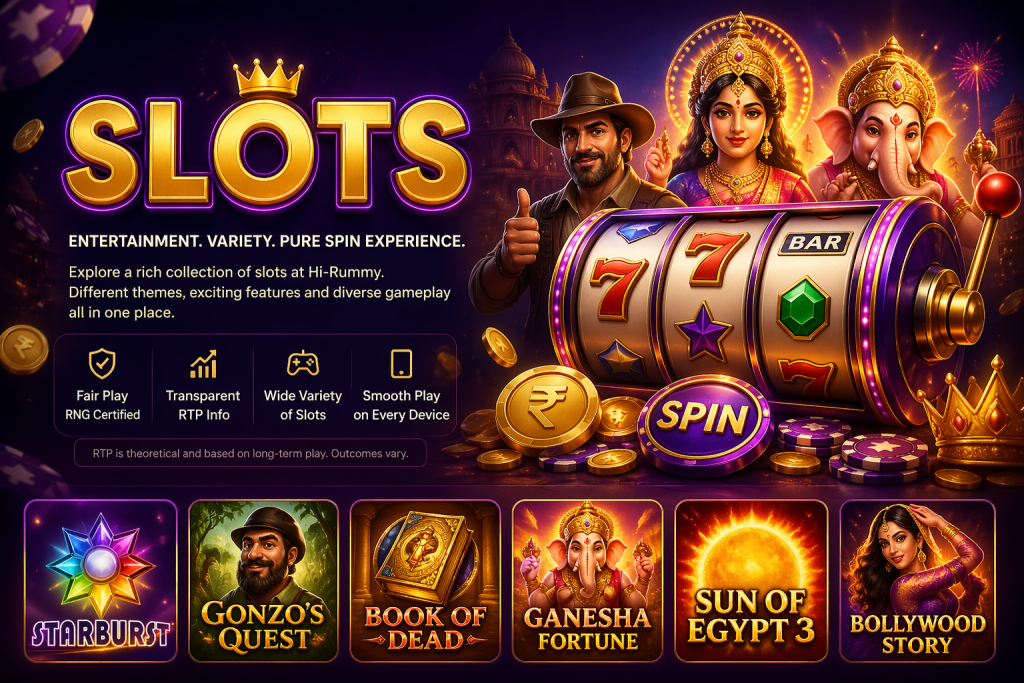Click the RTP is theoretical disclaimer box
The height and width of the screenshot is (683, 1024).
click(x=250, y=453)
